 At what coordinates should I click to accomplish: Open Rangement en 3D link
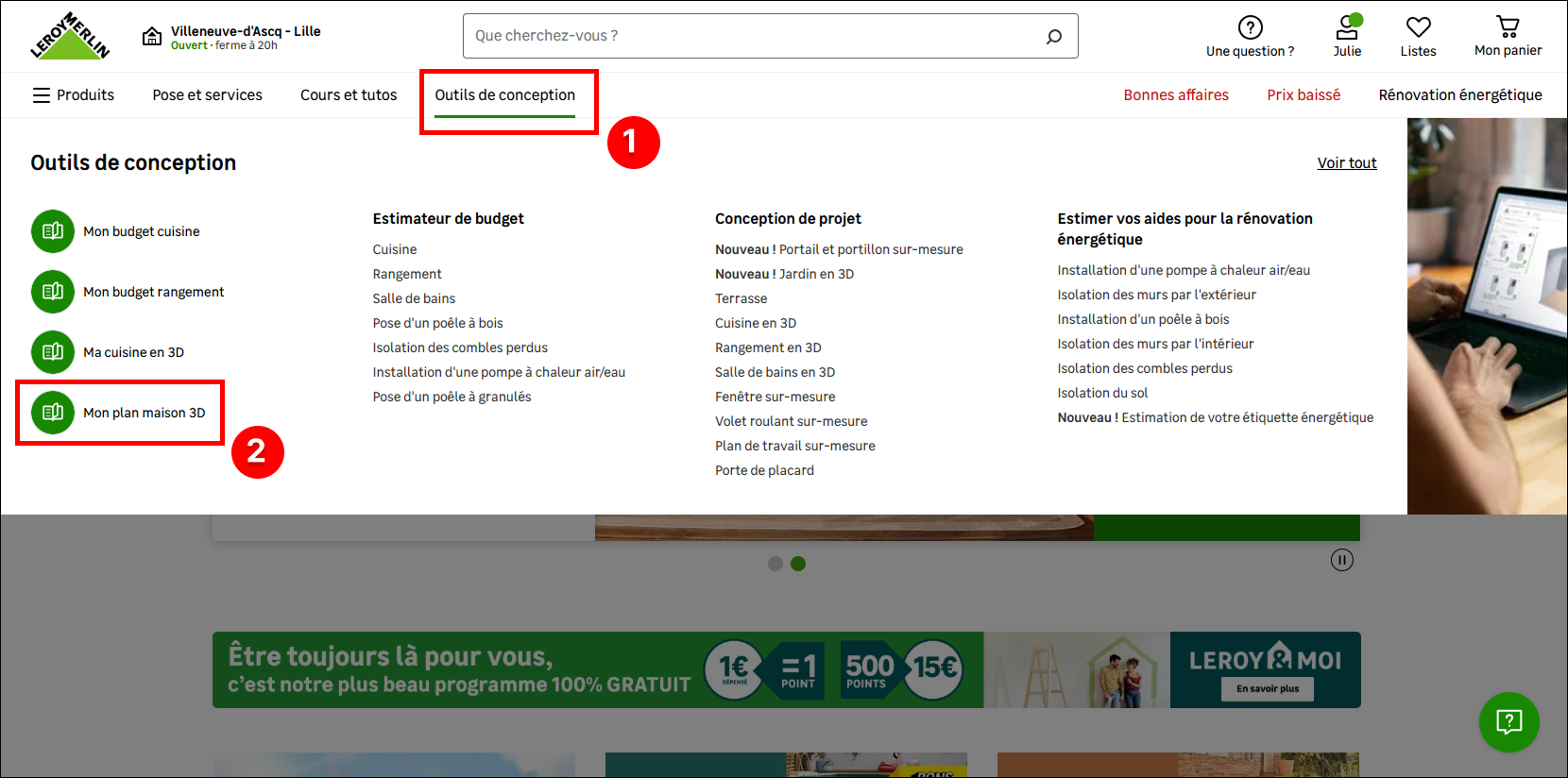[x=768, y=347]
